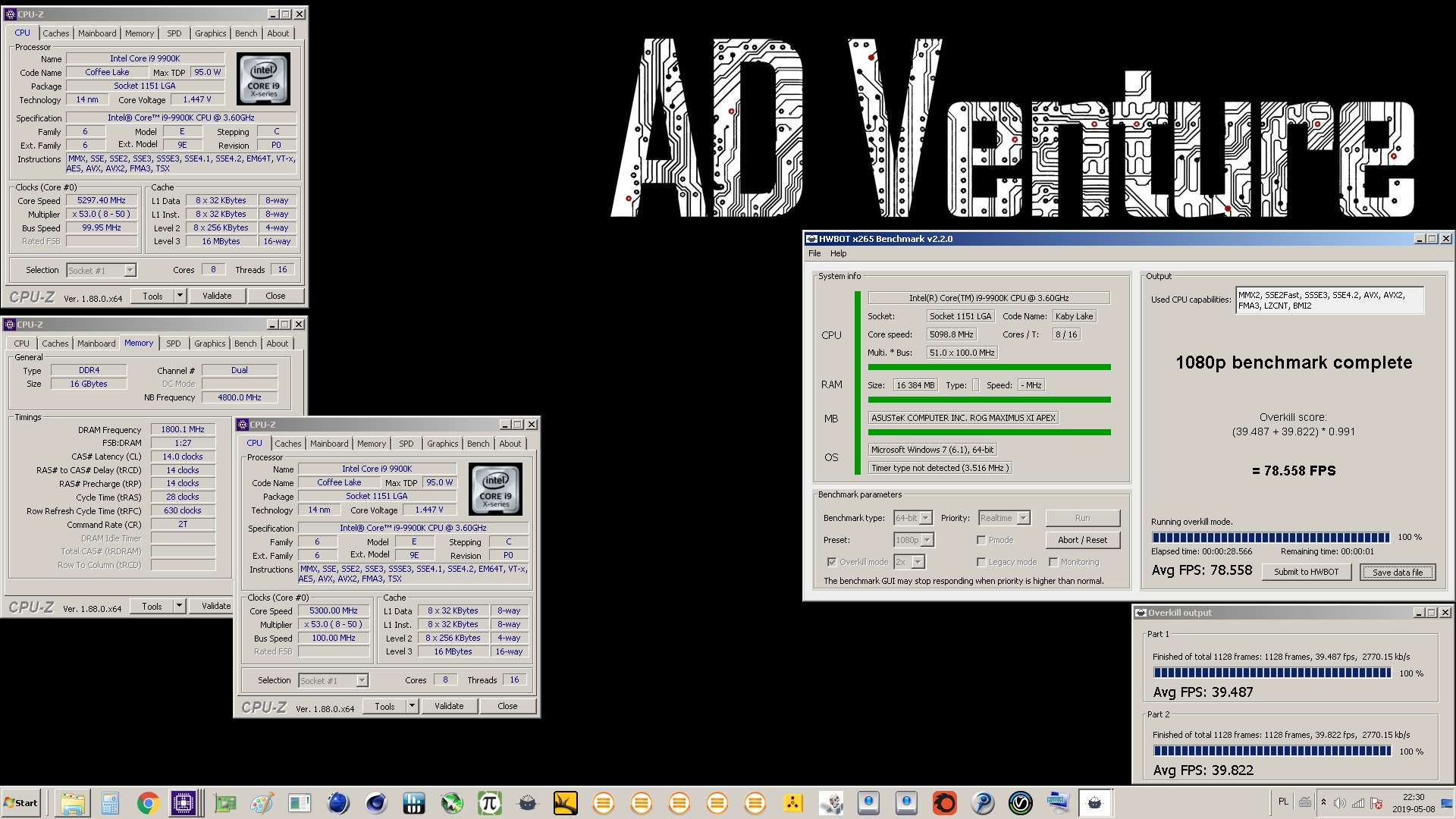Open the network signal tray icon
The image size is (1456, 819).
(1358, 802)
